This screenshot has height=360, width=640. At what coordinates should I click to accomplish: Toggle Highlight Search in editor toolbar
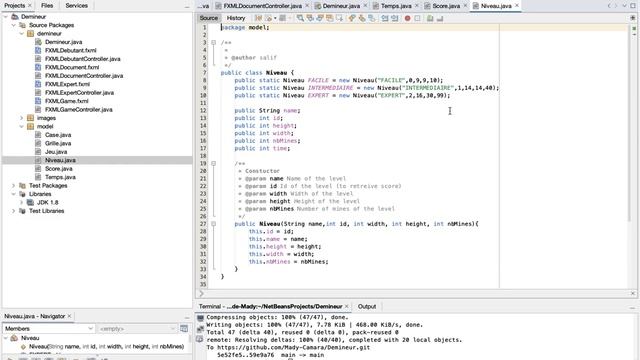click(x=329, y=18)
